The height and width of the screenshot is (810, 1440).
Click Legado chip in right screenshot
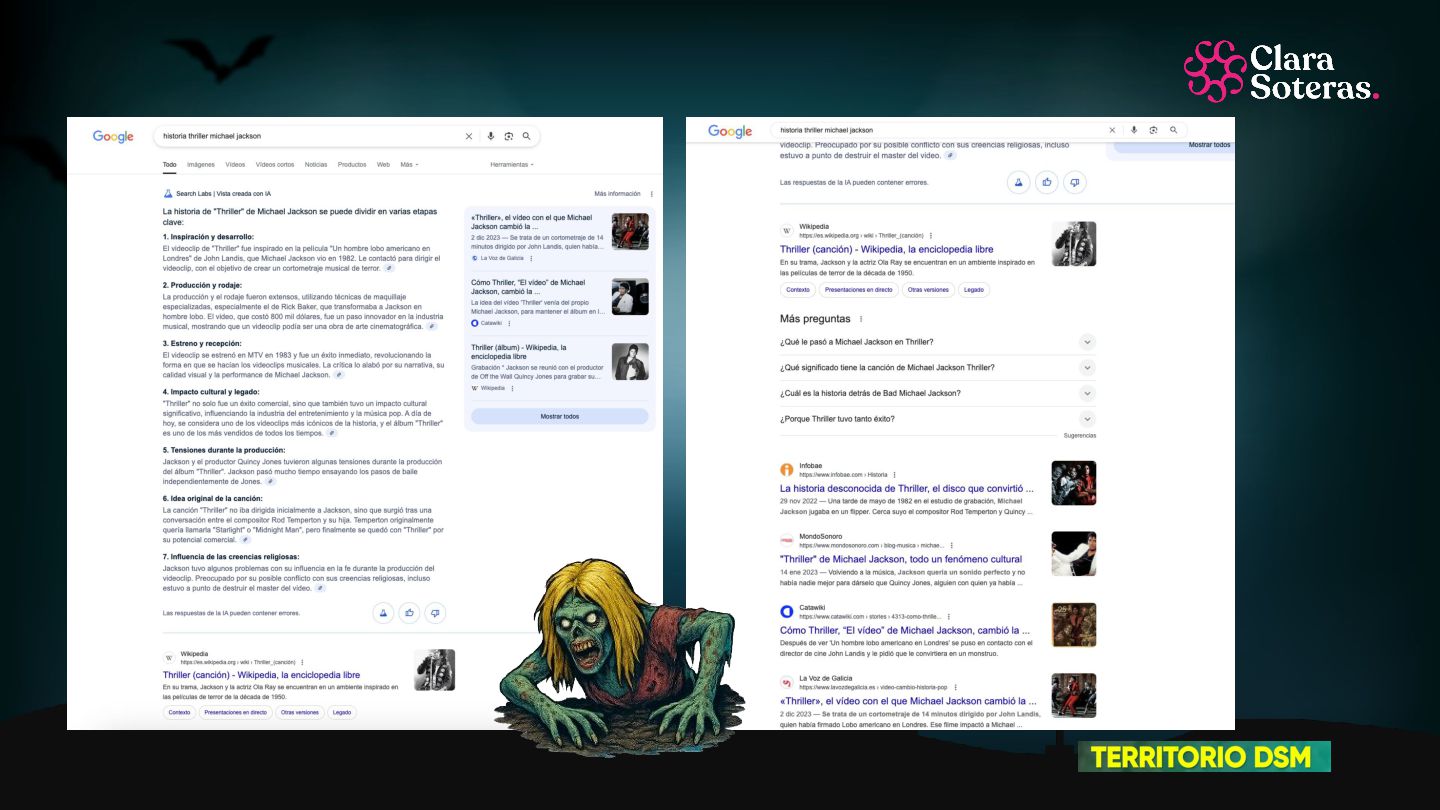[974, 290]
